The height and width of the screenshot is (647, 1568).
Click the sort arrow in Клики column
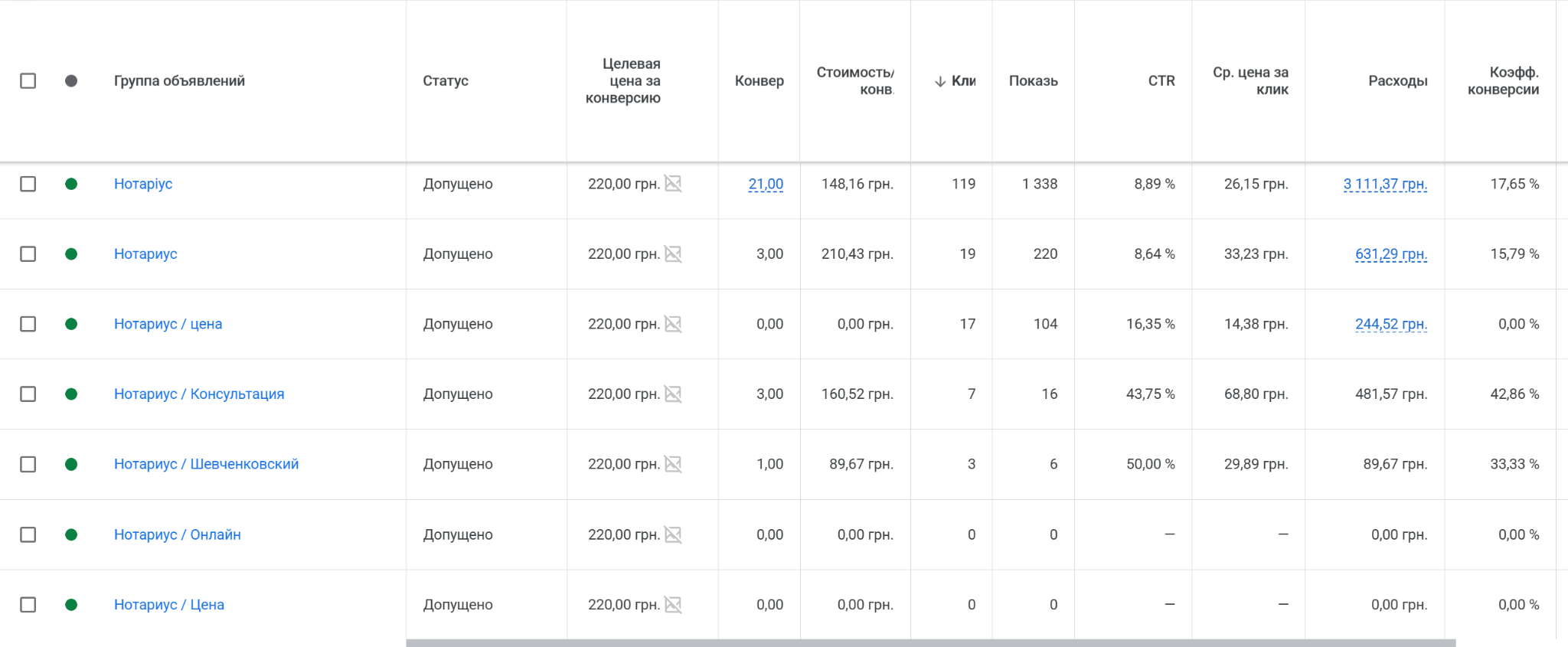point(940,81)
